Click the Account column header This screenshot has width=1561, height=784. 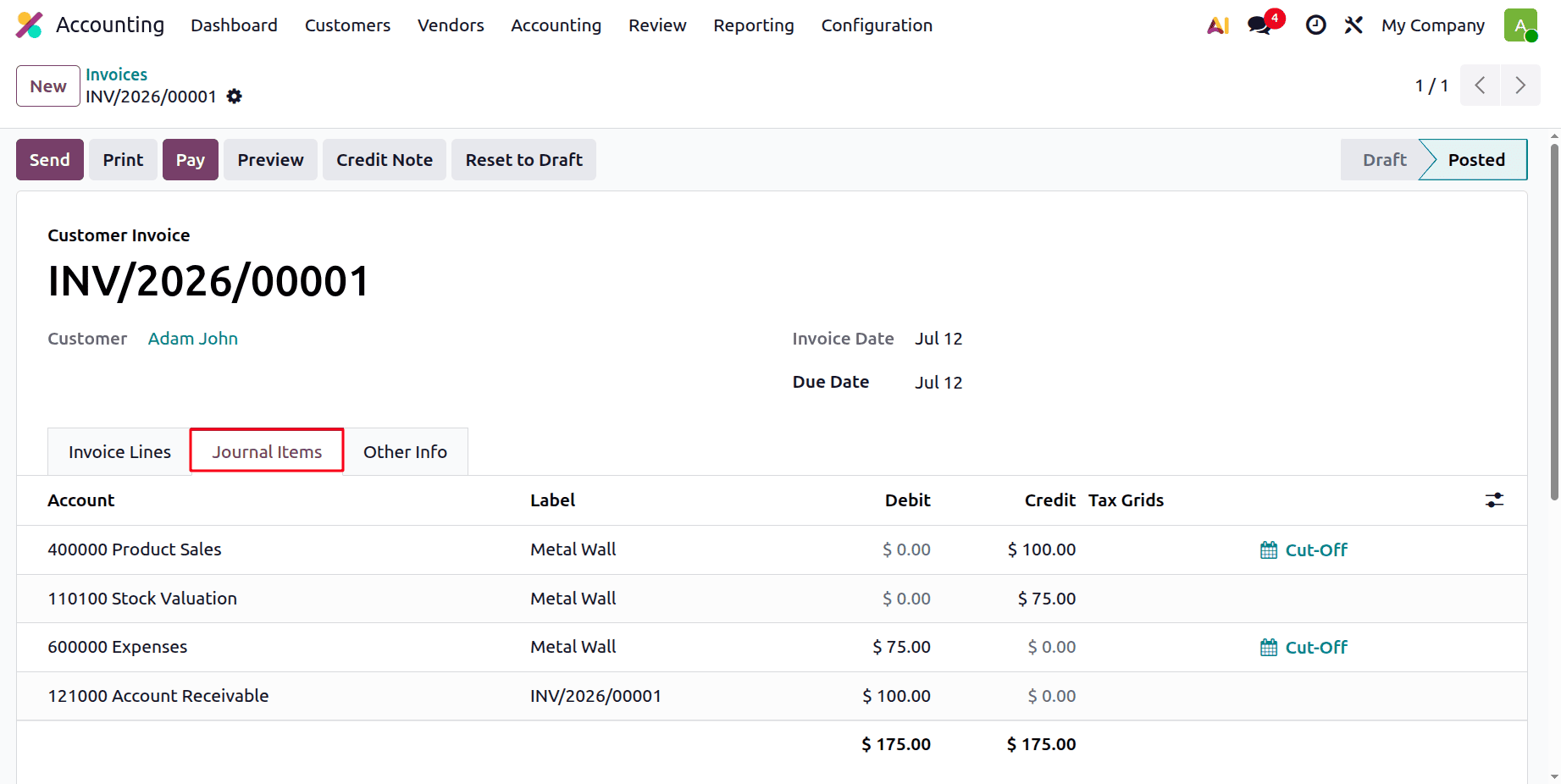coord(81,500)
